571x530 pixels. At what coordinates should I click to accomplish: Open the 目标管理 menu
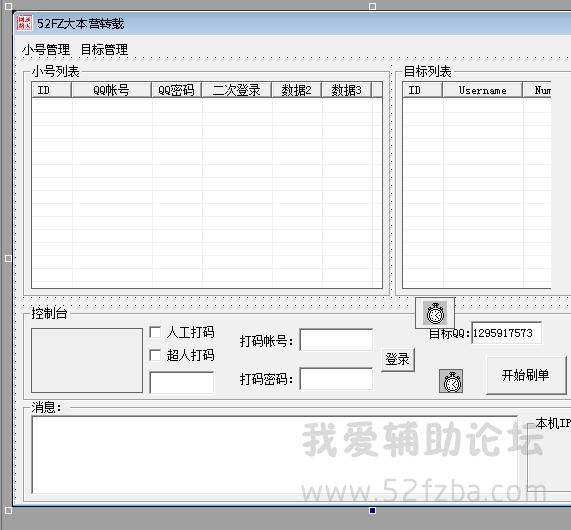tap(104, 50)
